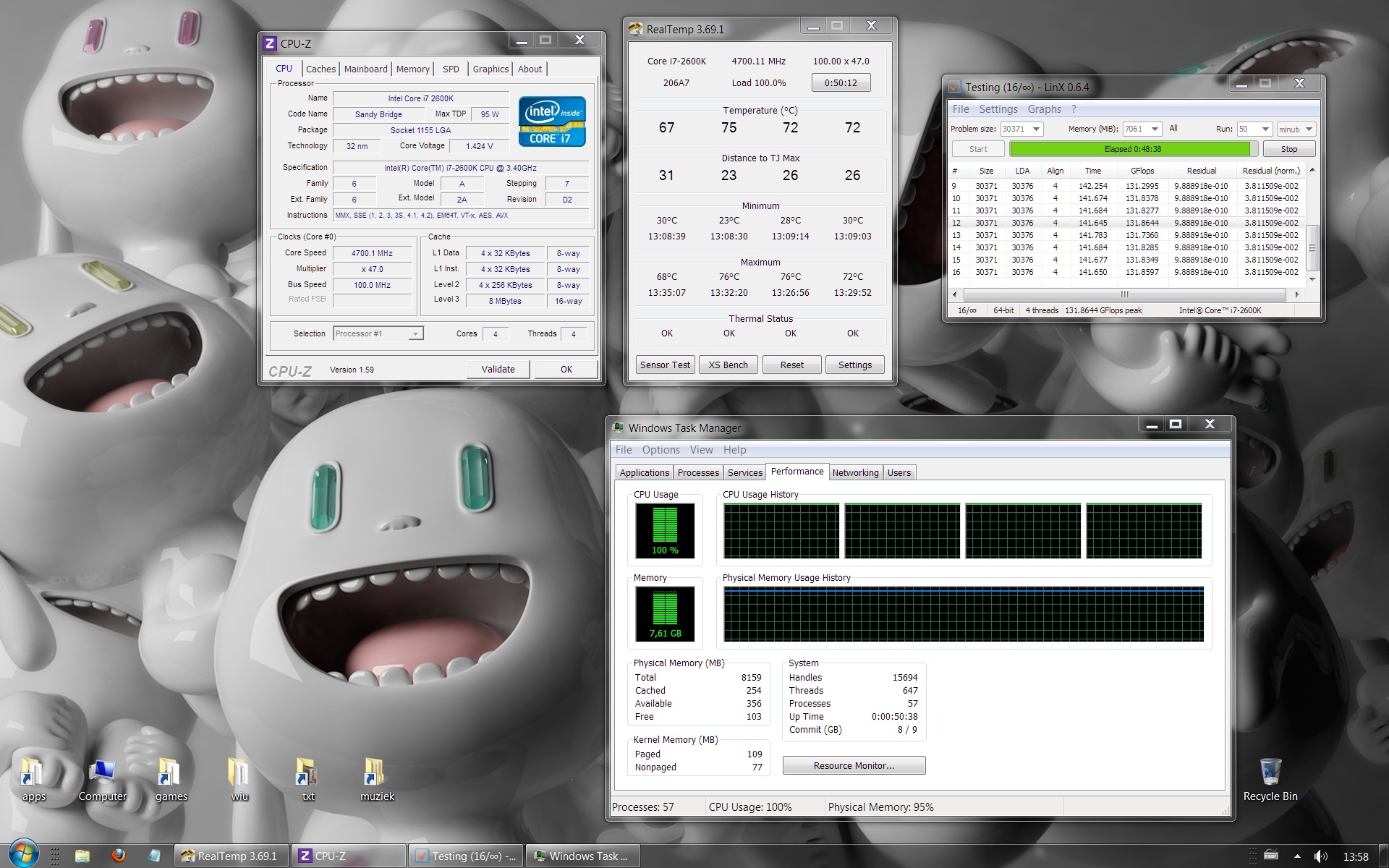This screenshot has height=868, width=1389.
Task: Open the wiu desktop folder
Action: pyautogui.click(x=239, y=780)
